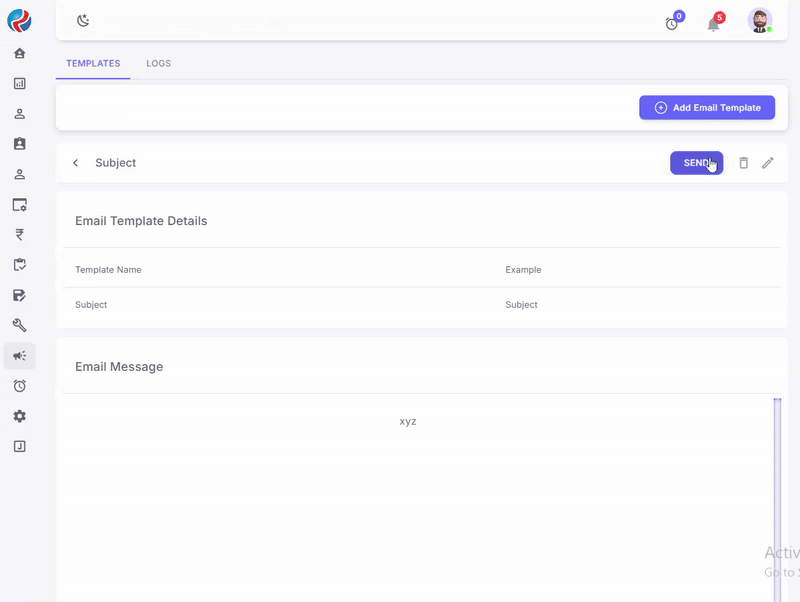
Task: Toggle dark mode with moon icon
Action: click(x=83, y=21)
